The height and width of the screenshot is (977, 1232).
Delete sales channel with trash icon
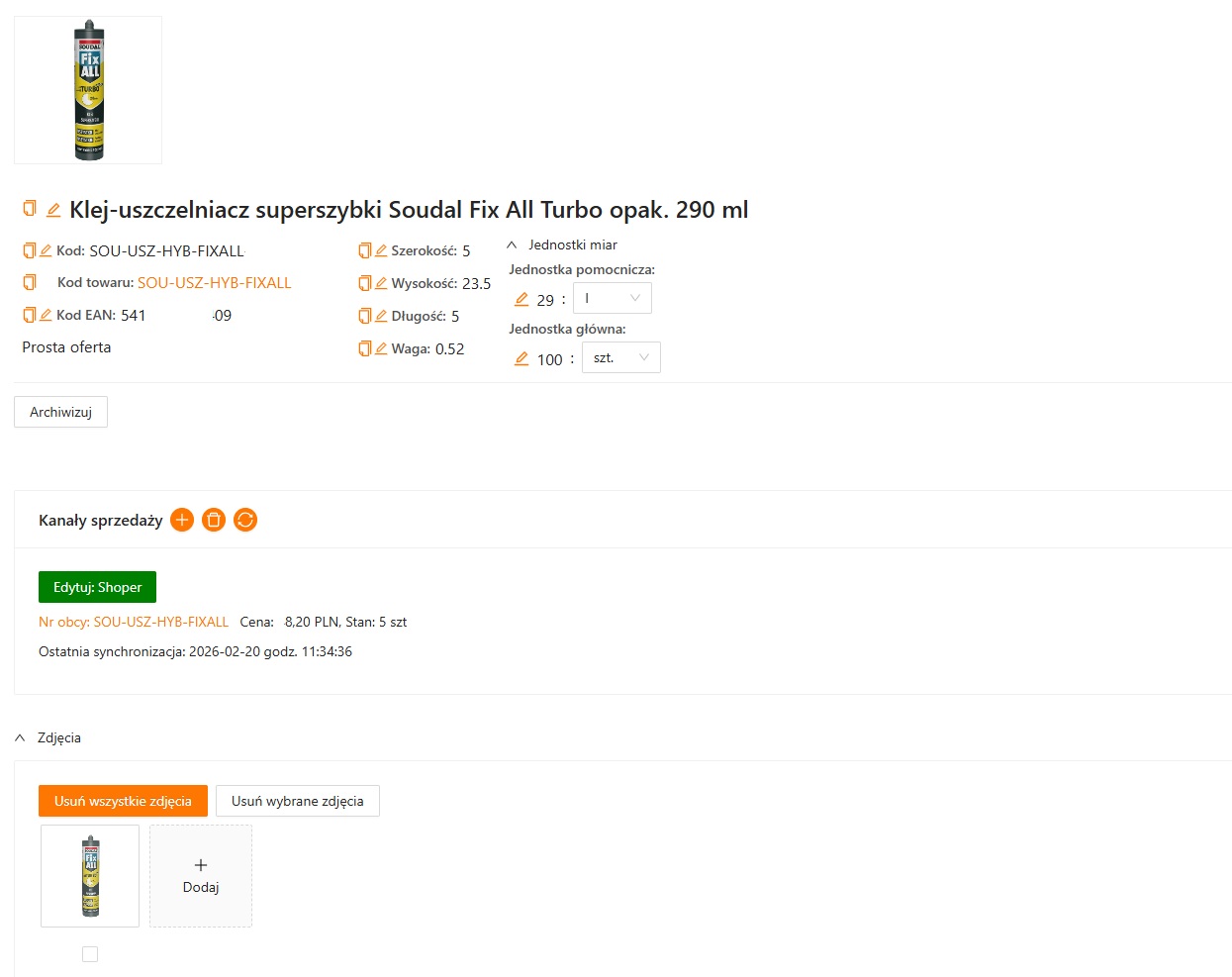214,520
